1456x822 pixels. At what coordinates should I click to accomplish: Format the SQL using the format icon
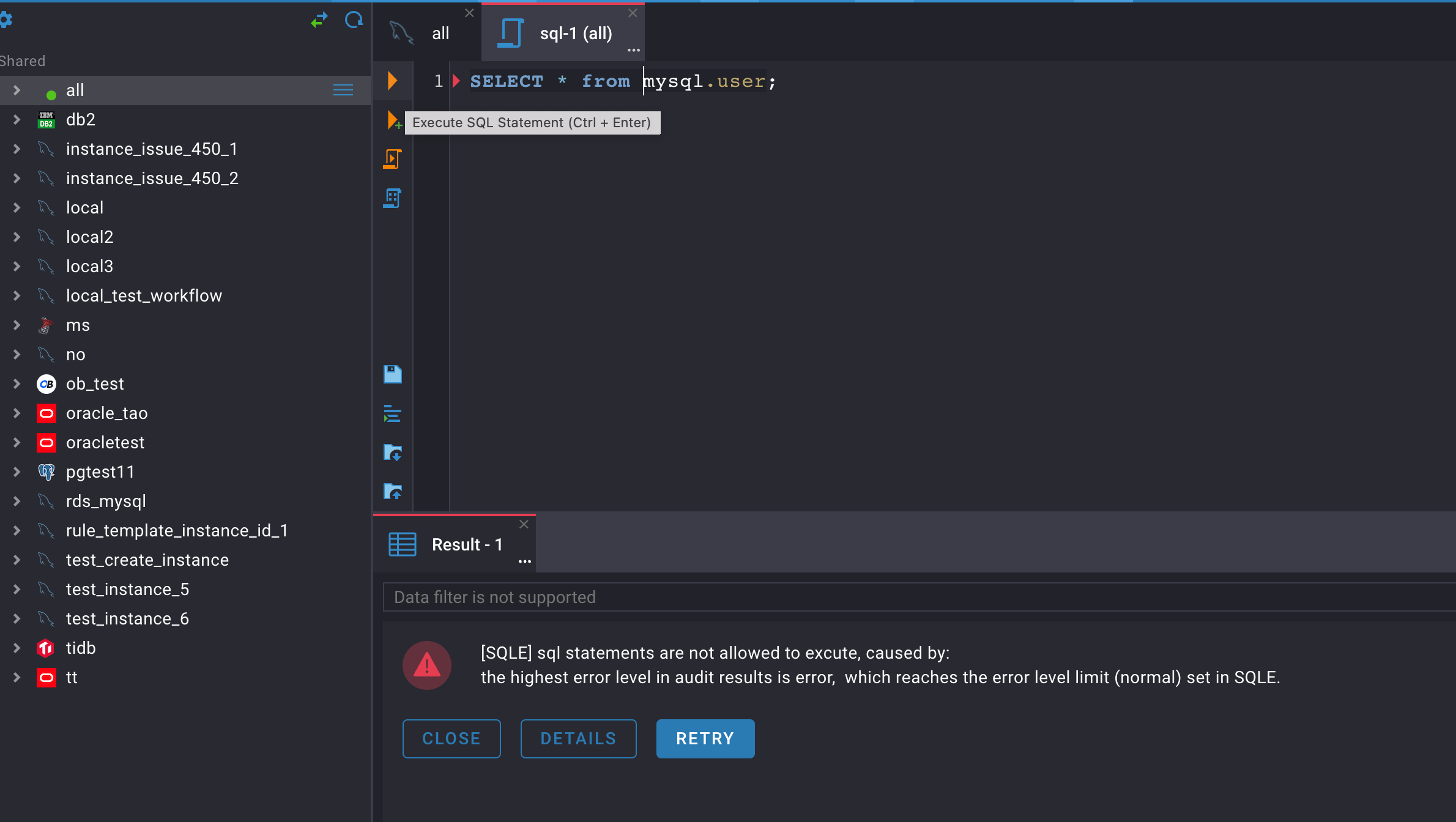(x=392, y=413)
